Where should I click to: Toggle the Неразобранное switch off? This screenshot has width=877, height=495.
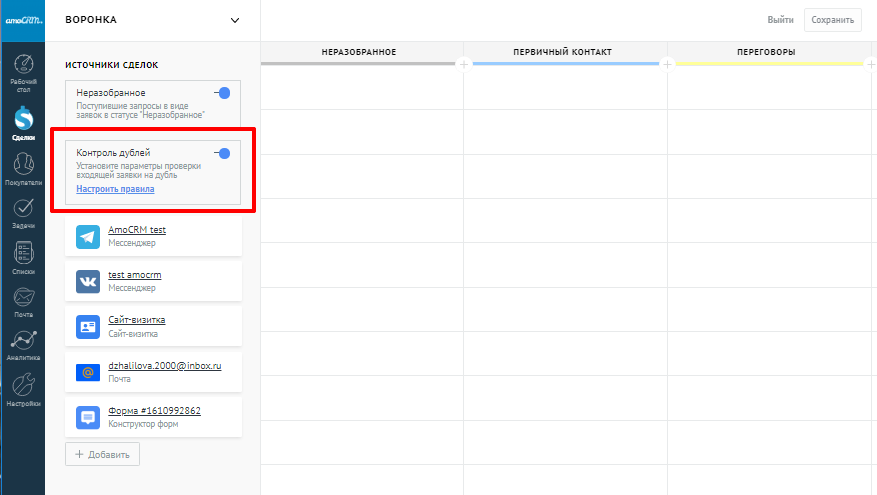223,93
